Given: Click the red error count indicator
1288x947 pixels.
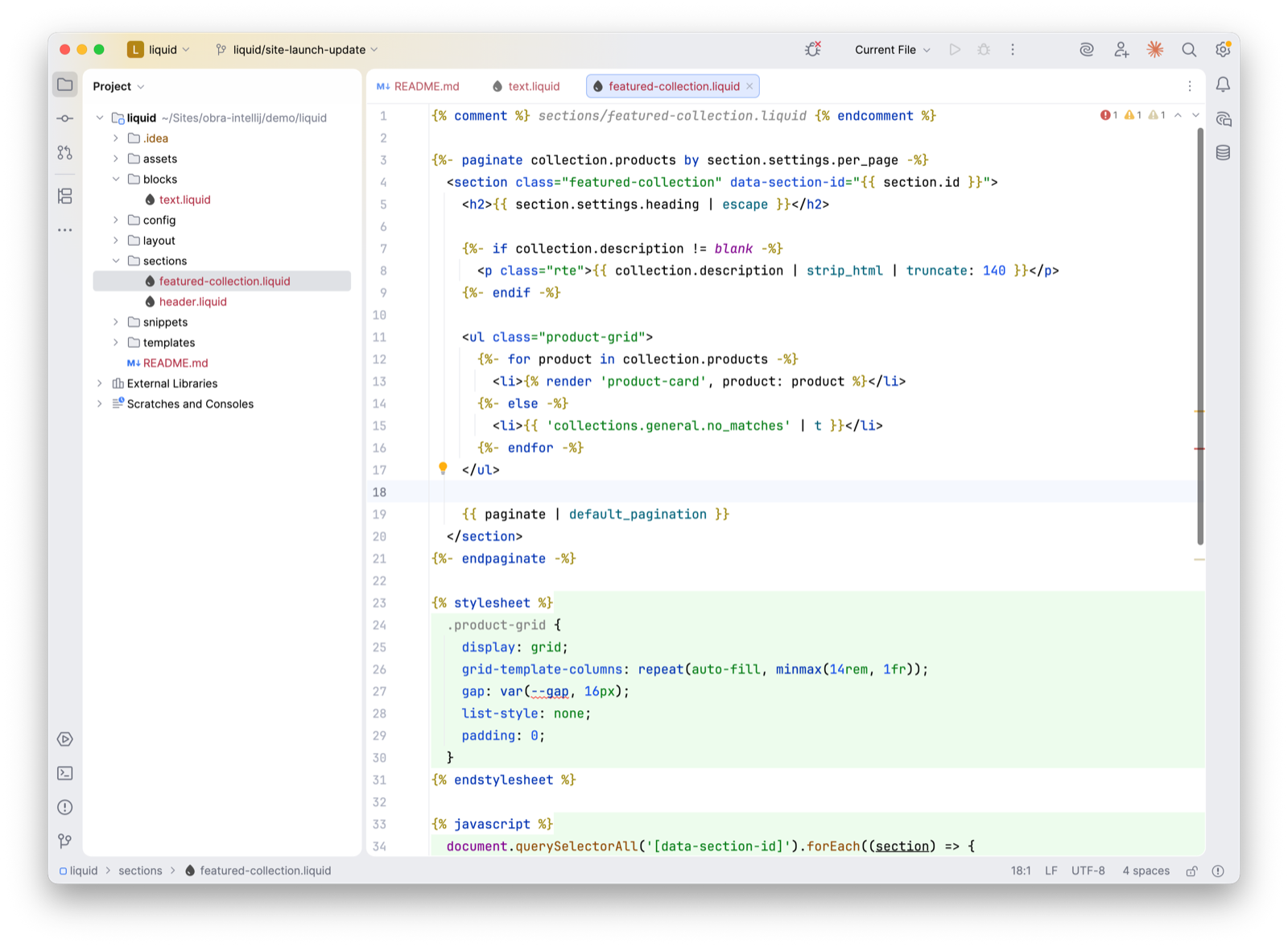Looking at the screenshot, I should click(1109, 115).
